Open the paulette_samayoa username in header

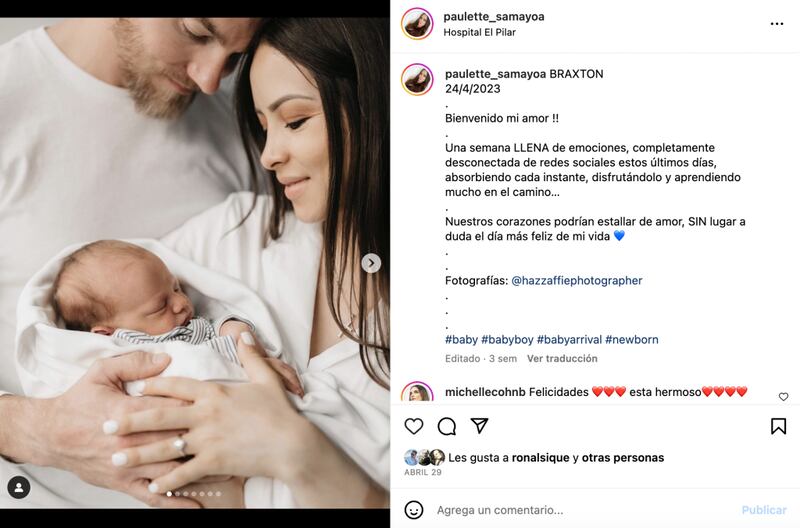tap(493, 16)
